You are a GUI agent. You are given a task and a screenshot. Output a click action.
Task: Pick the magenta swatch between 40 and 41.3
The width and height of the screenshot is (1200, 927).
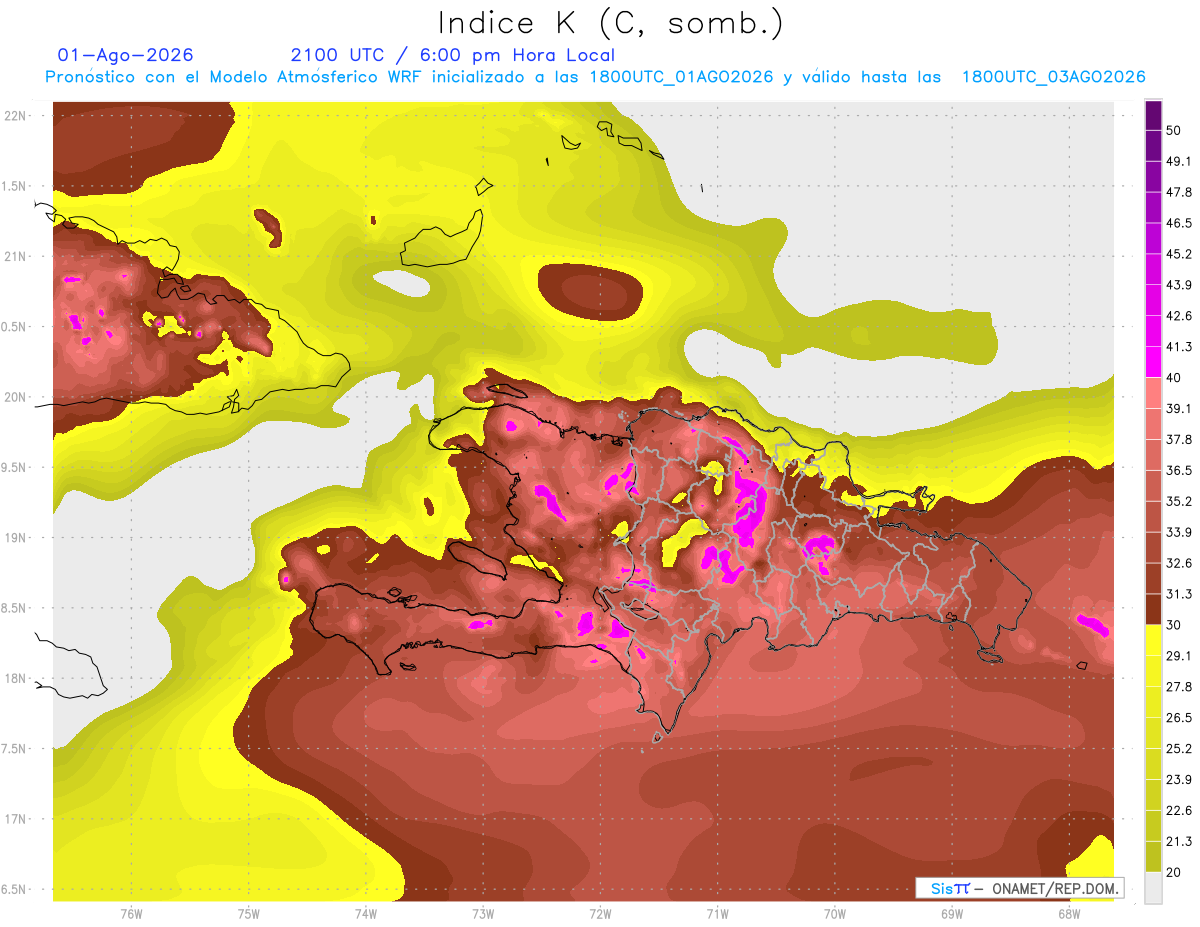pyautogui.click(x=1154, y=362)
